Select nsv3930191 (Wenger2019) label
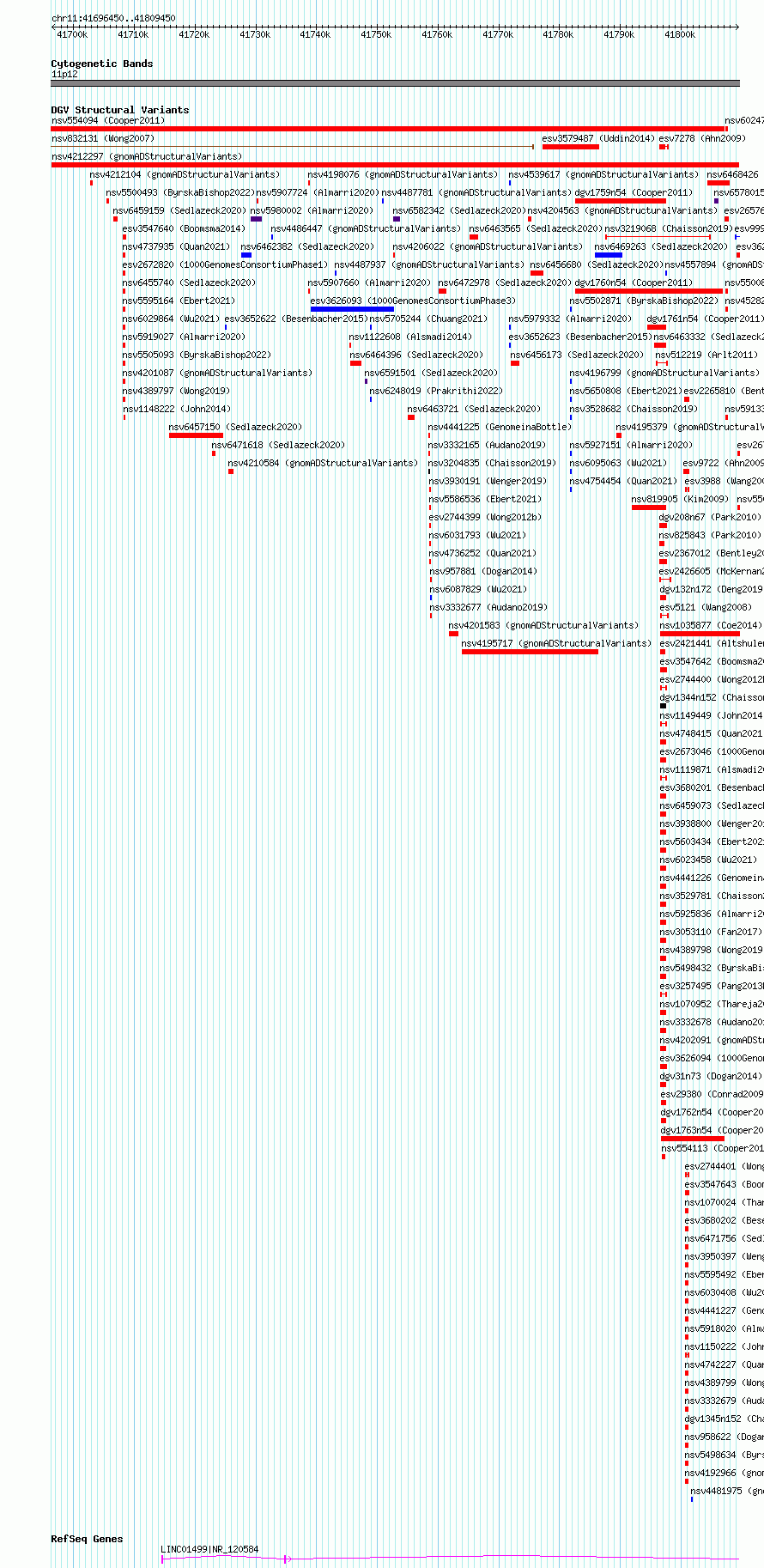Viewport: 764px width, 1568px height. click(488, 482)
